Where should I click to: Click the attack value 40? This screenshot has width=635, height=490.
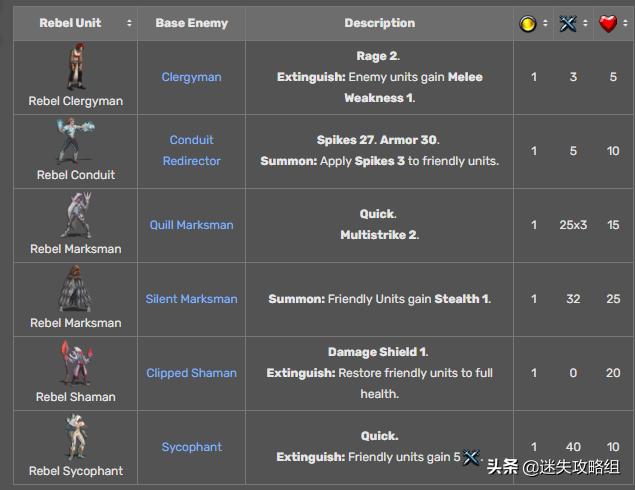point(573,447)
